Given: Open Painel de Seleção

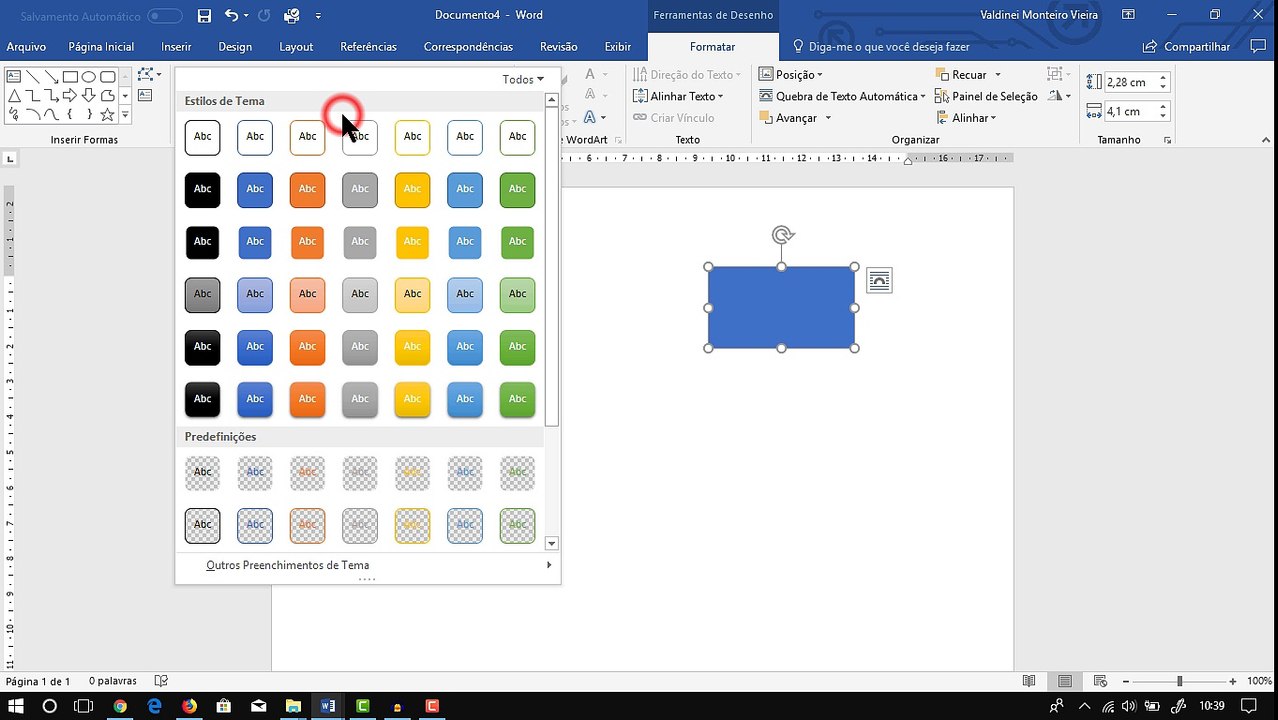Looking at the screenshot, I should tap(986, 96).
